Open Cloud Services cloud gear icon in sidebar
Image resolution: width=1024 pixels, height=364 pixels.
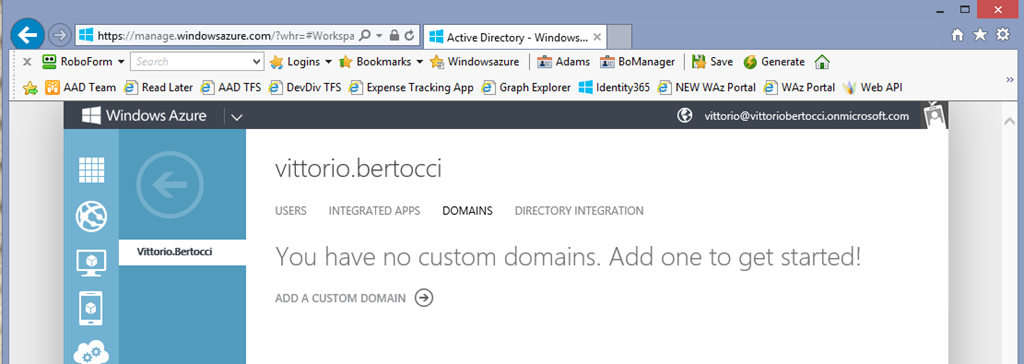(91, 353)
